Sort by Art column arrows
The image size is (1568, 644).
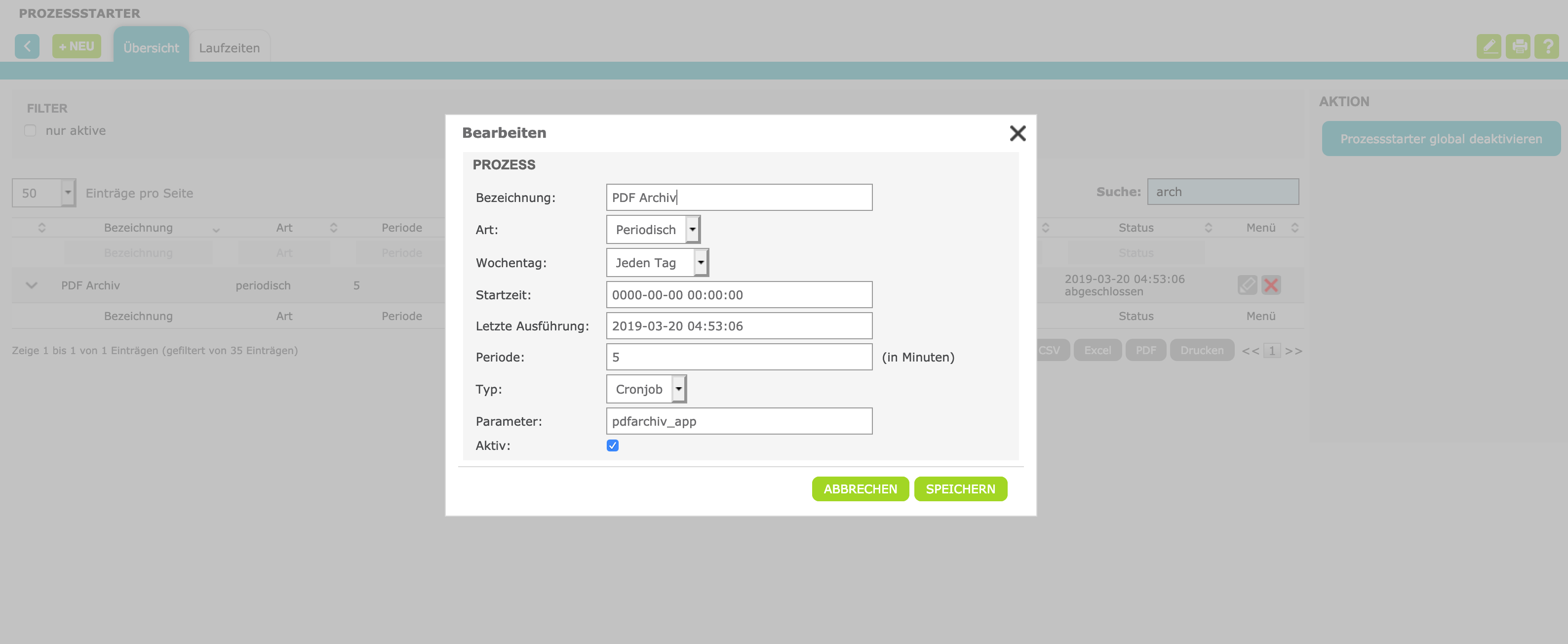pyautogui.click(x=334, y=228)
